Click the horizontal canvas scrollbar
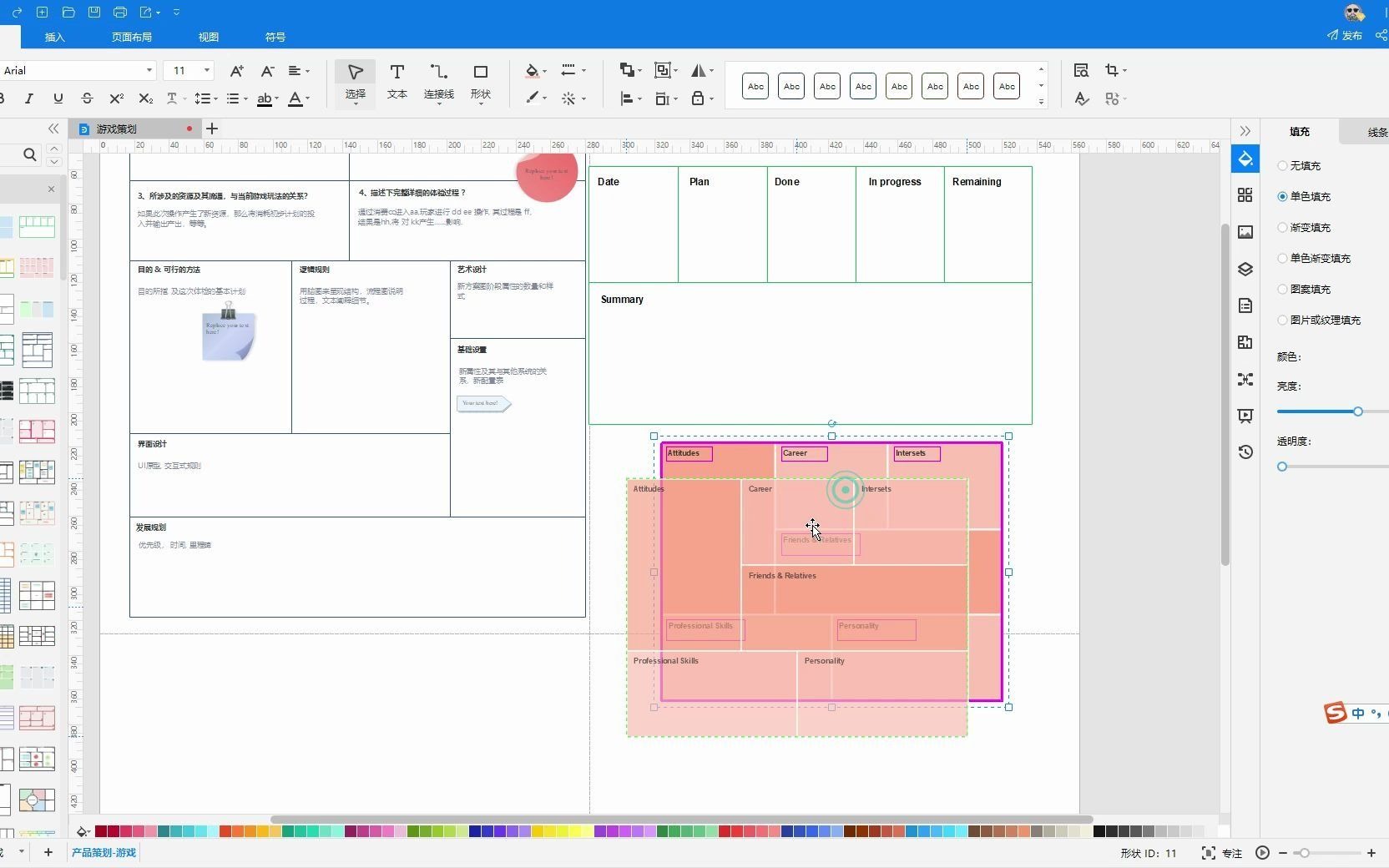 [x=681, y=819]
